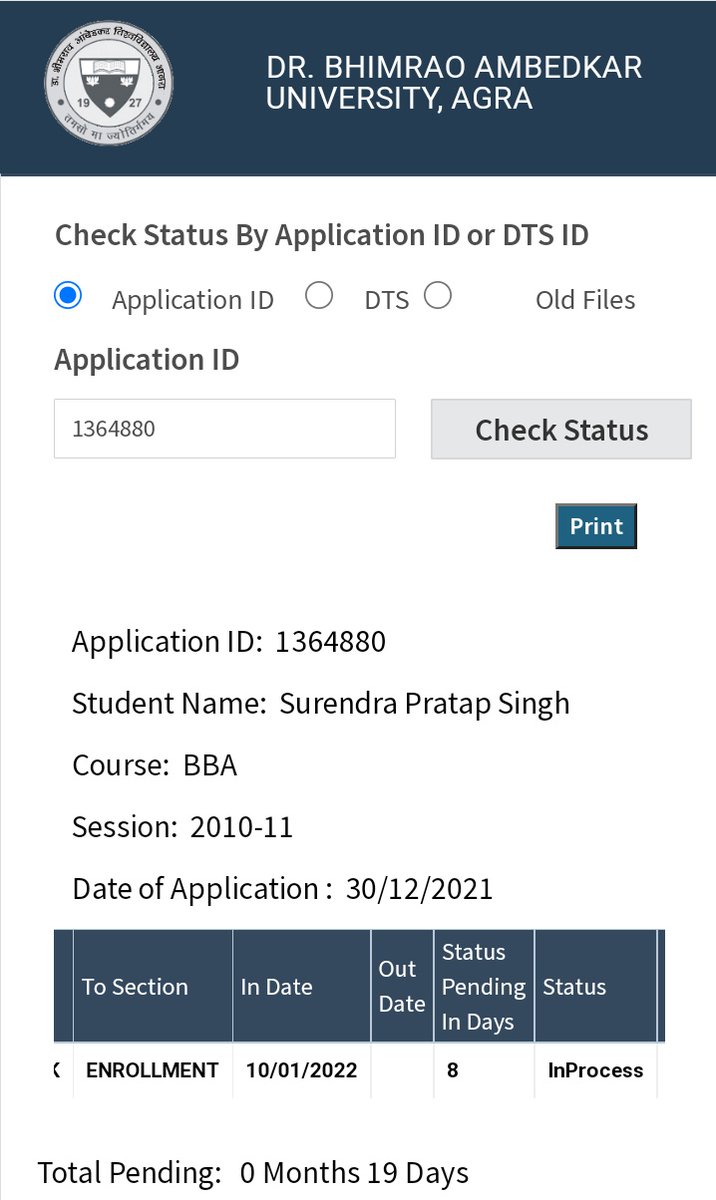Click the 10/01/2022 date cell
The image size is (716, 1200).
click(x=302, y=1070)
